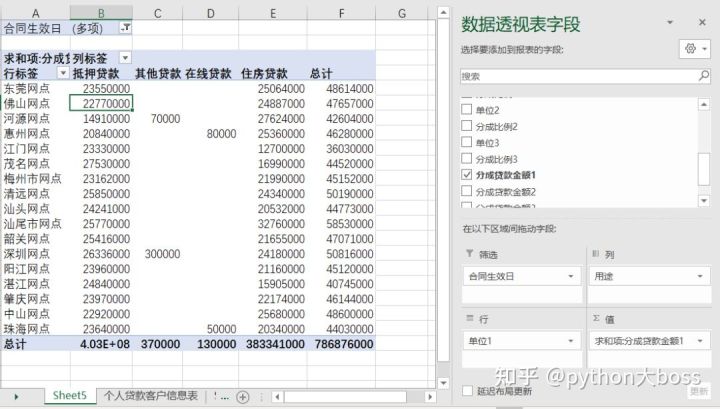Open 用途 dropdown in columns area
The image size is (720, 409).
click(x=700, y=276)
